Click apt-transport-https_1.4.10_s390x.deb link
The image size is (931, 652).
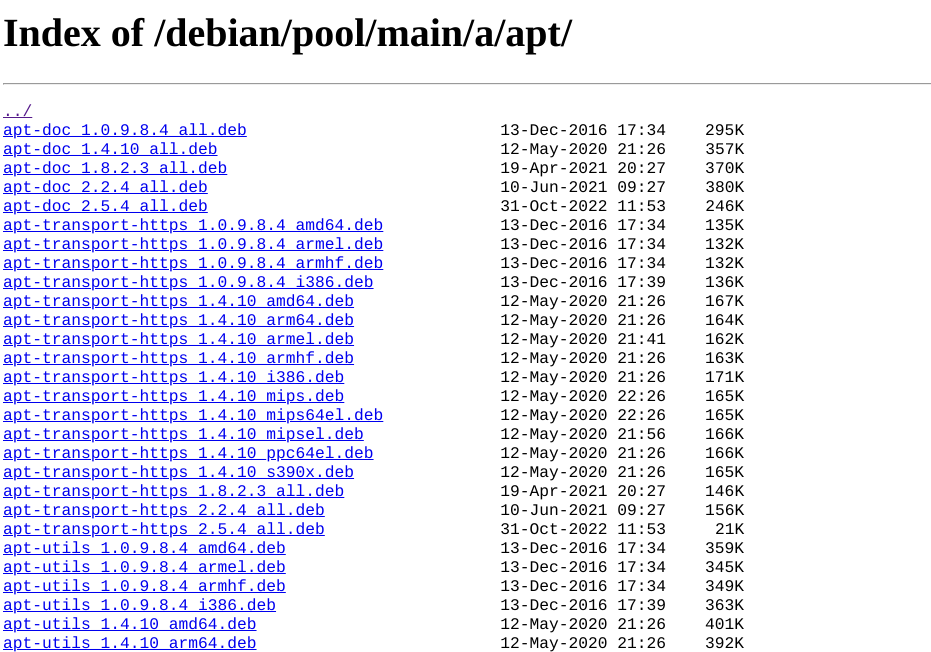(178, 472)
